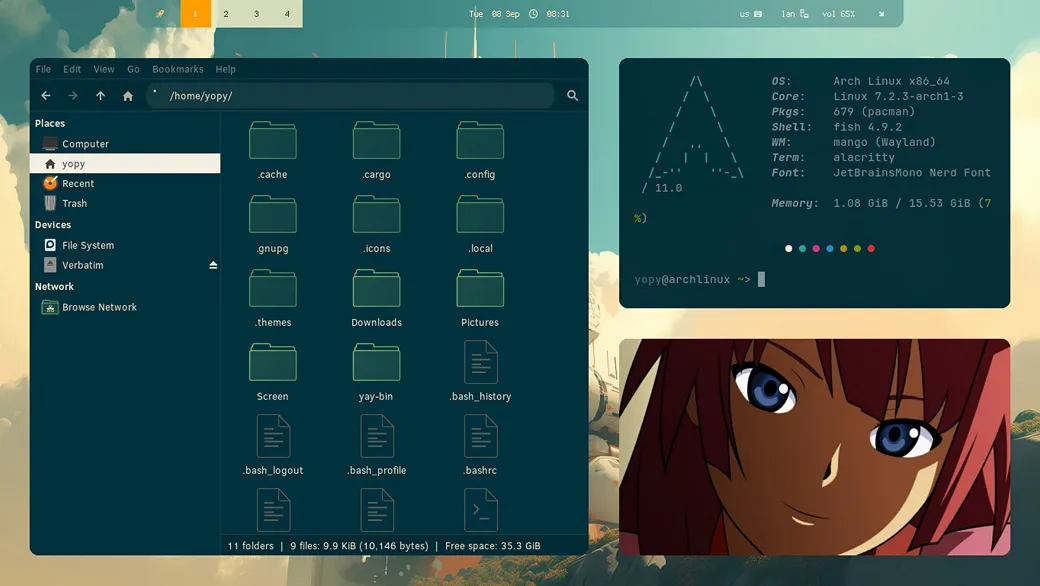Open Trash in the sidebar
1040x586 pixels.
pos(125,204)
